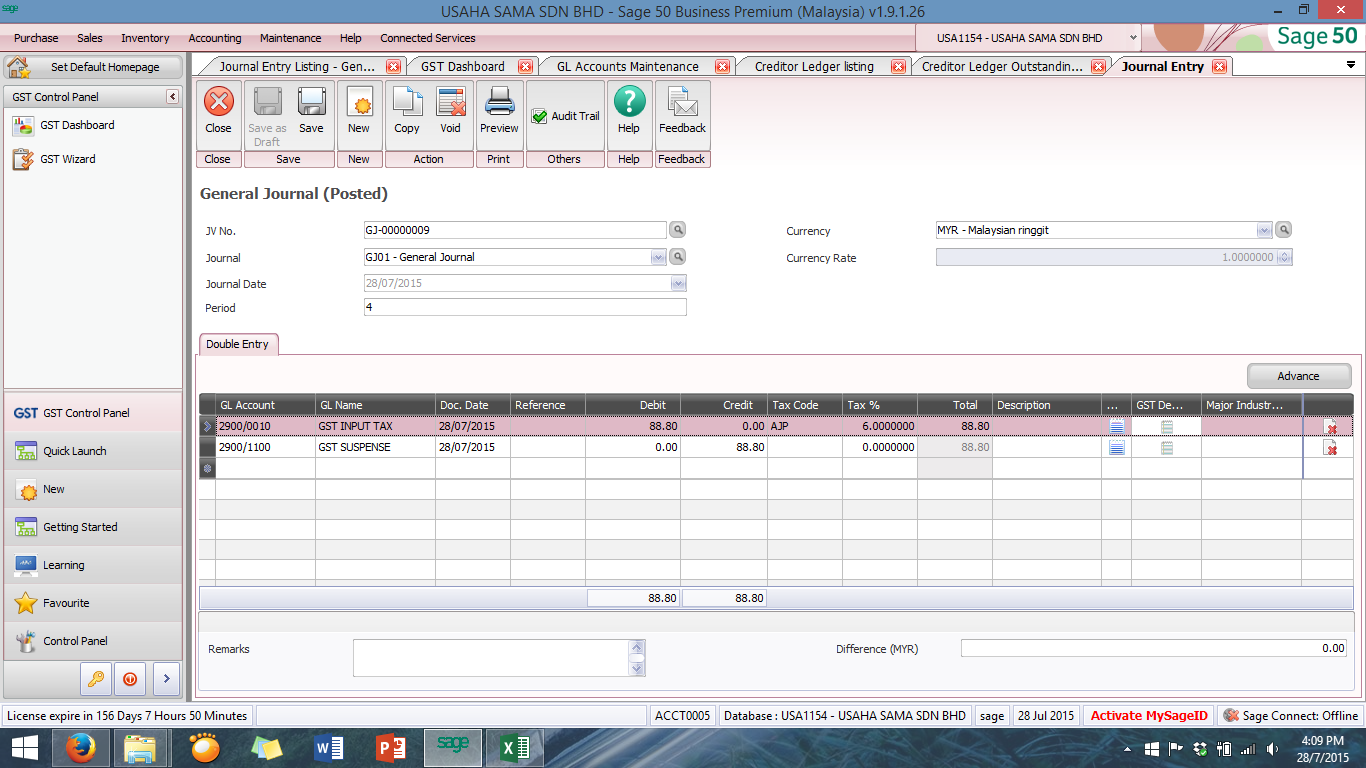Click Set Default Homepage button

click(94, 67)
